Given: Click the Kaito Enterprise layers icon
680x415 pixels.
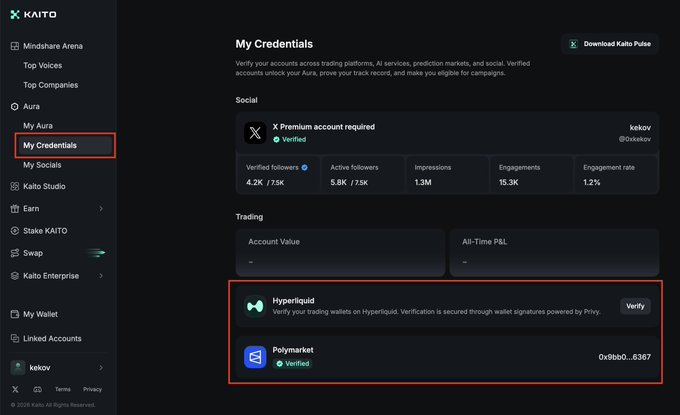Looking at the screenshot, I should pyautogui.click(x=15, y=276).
